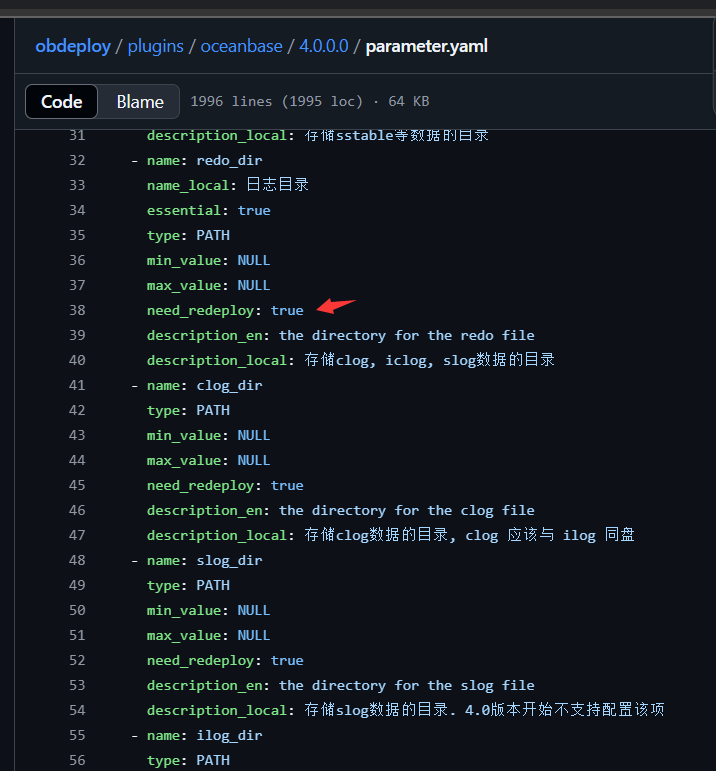
Task: Go to the plugins folder breadcrumb
Action: pos(155,47)
